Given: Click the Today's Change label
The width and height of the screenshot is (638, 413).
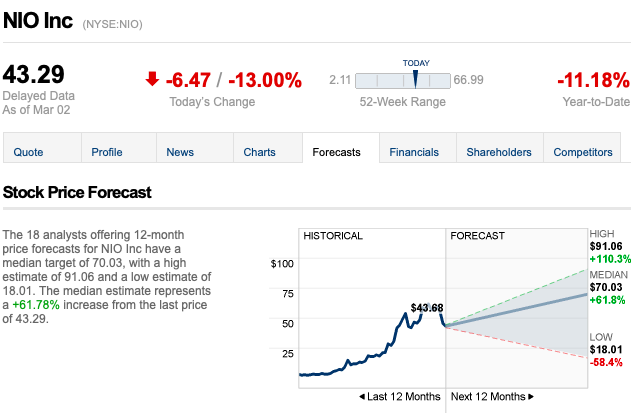Looking at the screenshot, I should (x=212, y=102).
